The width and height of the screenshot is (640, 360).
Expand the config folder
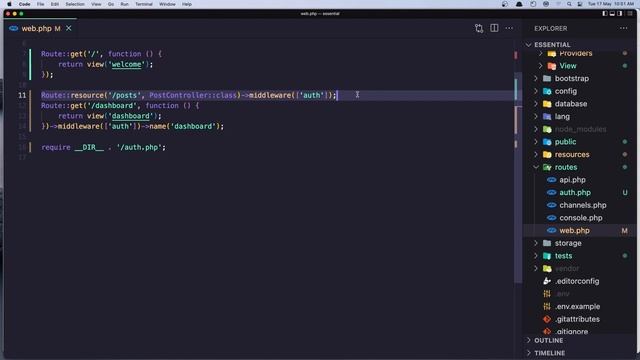tap(536, 91)
